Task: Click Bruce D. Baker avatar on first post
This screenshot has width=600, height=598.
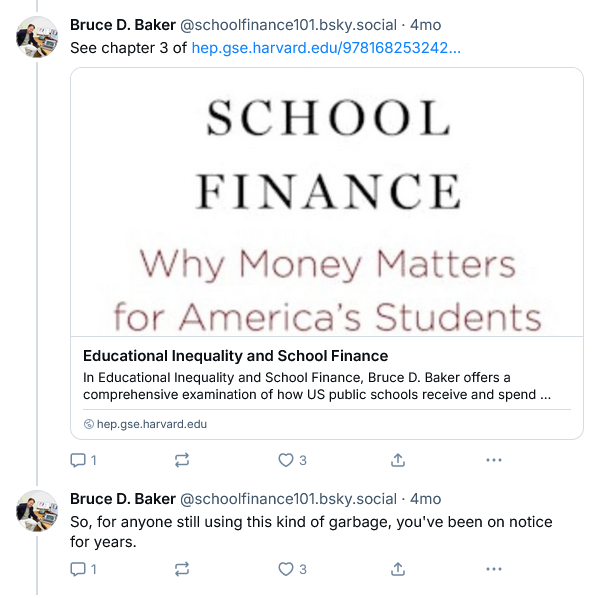Action: pyautogui.click(x=36, y=36)
